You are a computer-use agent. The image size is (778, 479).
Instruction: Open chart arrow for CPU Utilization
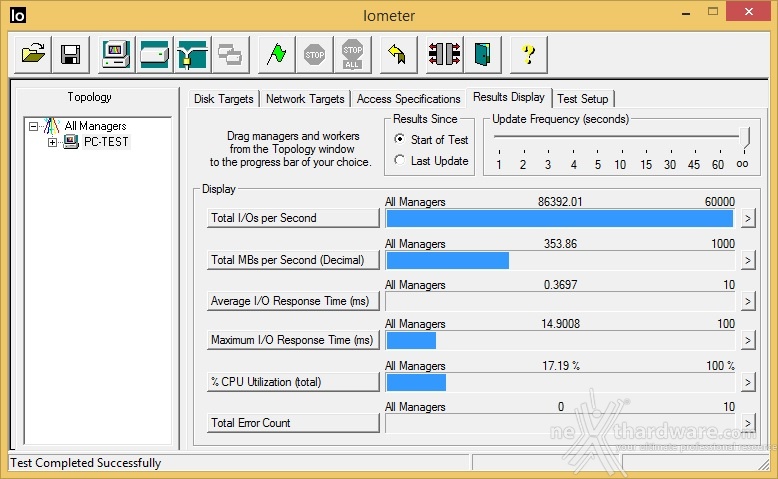(x=748, y=382)
